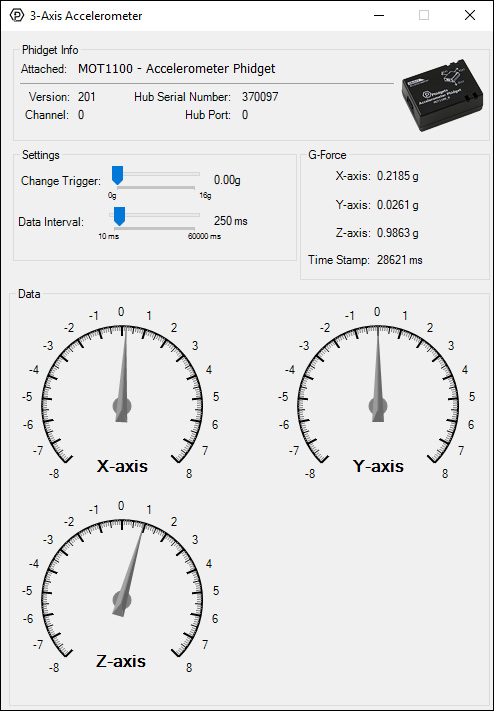Click the Y-axis G-Force value 0.0261 g
Screen dimensions: 494x711
pyautogui.click(x=398, y=205)
